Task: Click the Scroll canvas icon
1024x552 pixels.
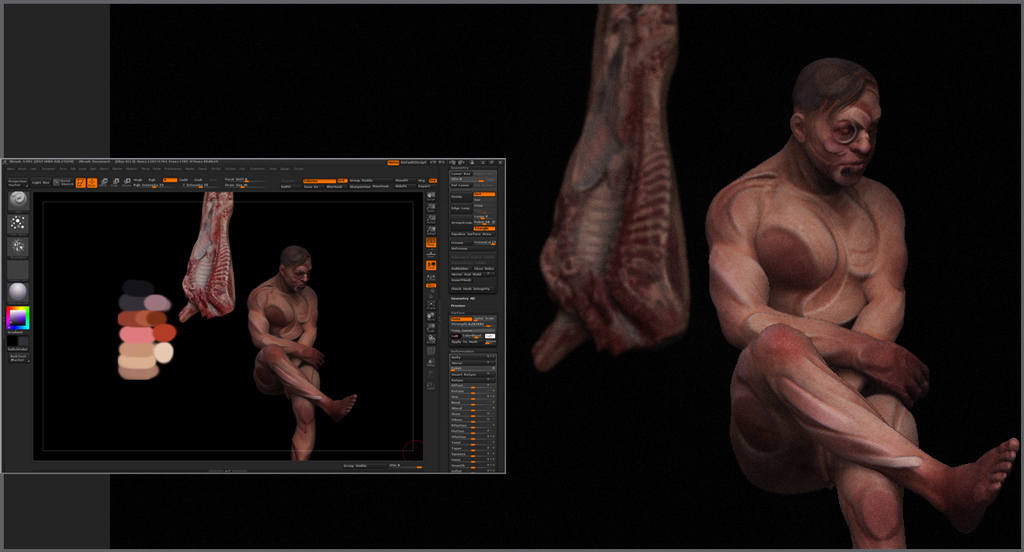Action: point(431,196)
